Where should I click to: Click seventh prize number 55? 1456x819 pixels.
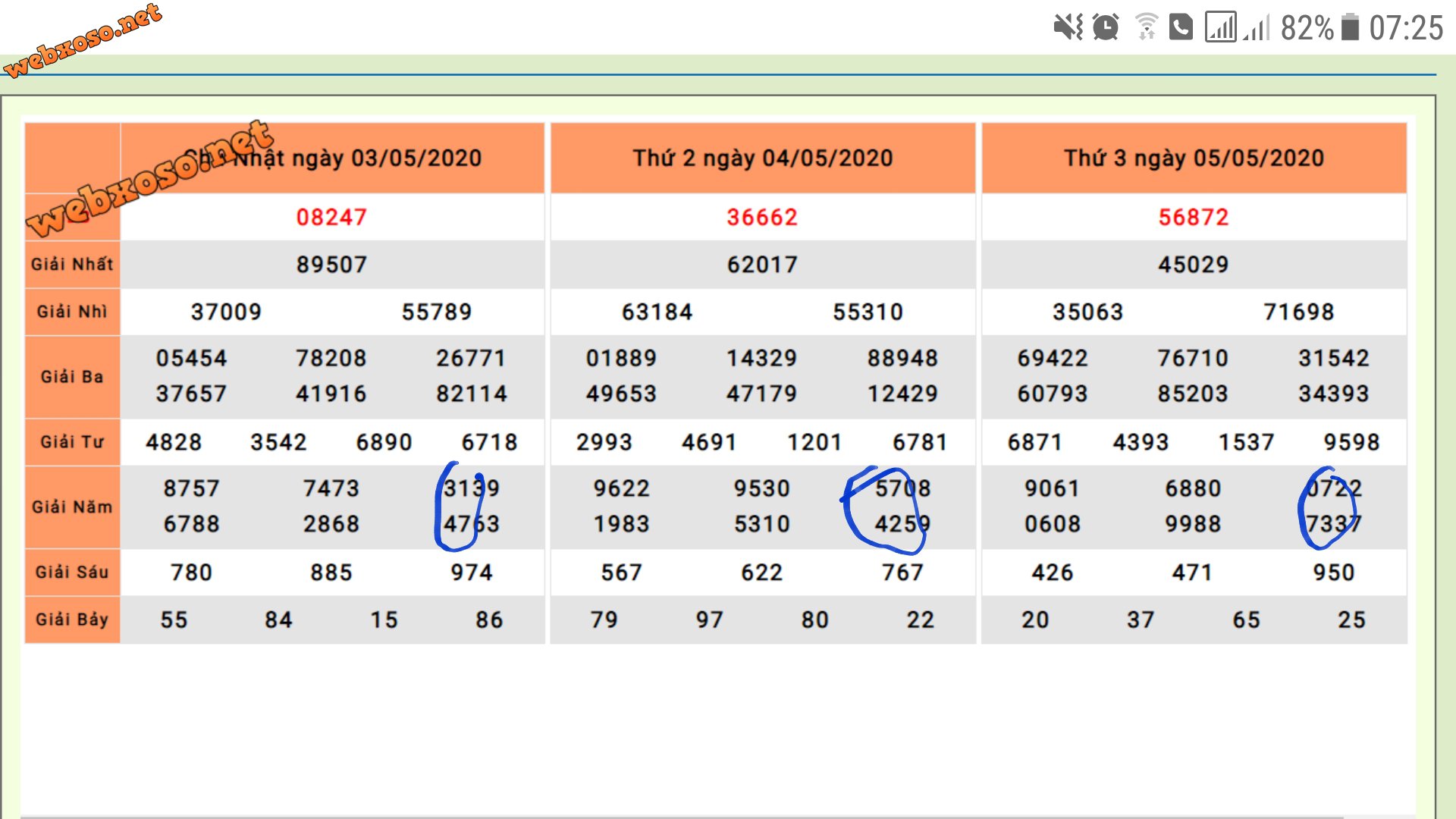pos(174,620)
